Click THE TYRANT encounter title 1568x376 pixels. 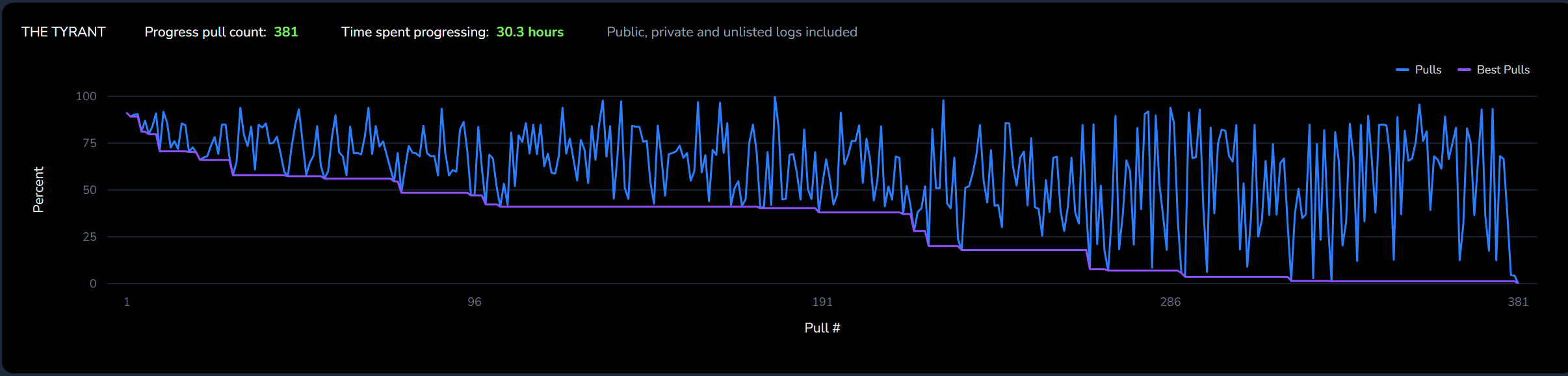click(x=63, y=32)
